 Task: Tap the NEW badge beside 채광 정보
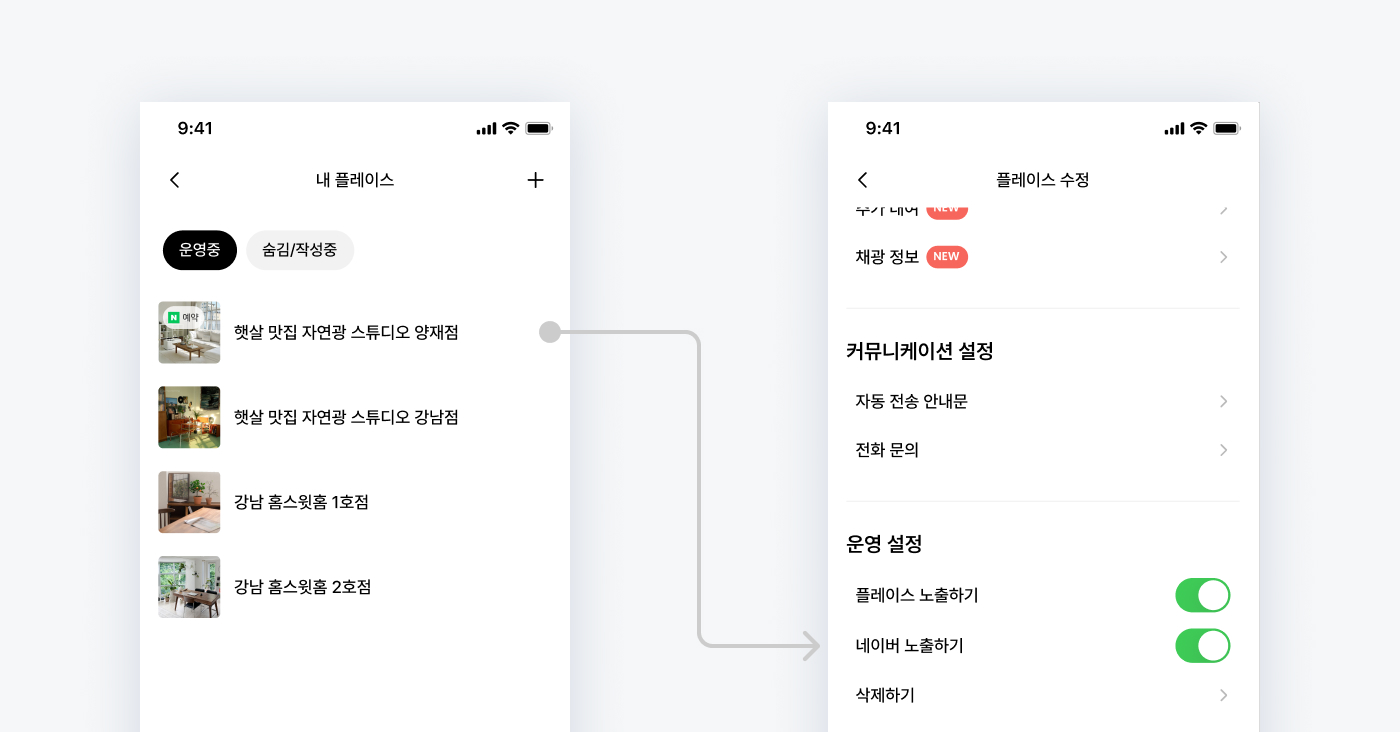[947, 257]
